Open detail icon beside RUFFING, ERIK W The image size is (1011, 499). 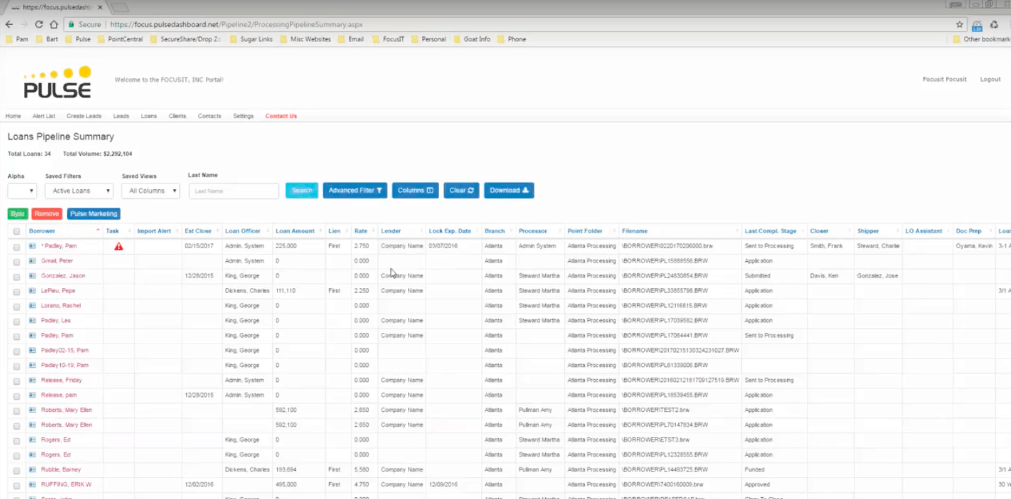pyautogui.click(x=32, y=485)
